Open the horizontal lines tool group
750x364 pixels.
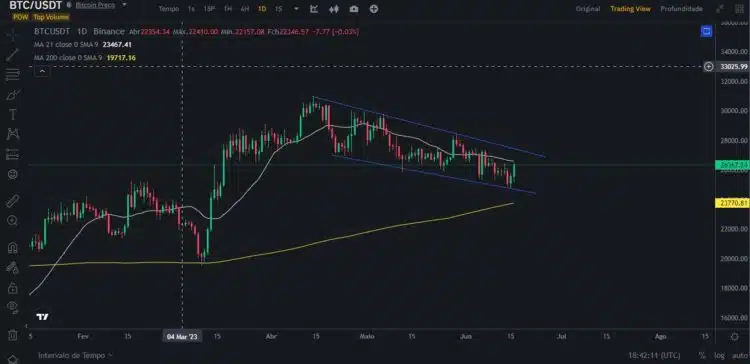pyautogui.click(x=12, y=75)
